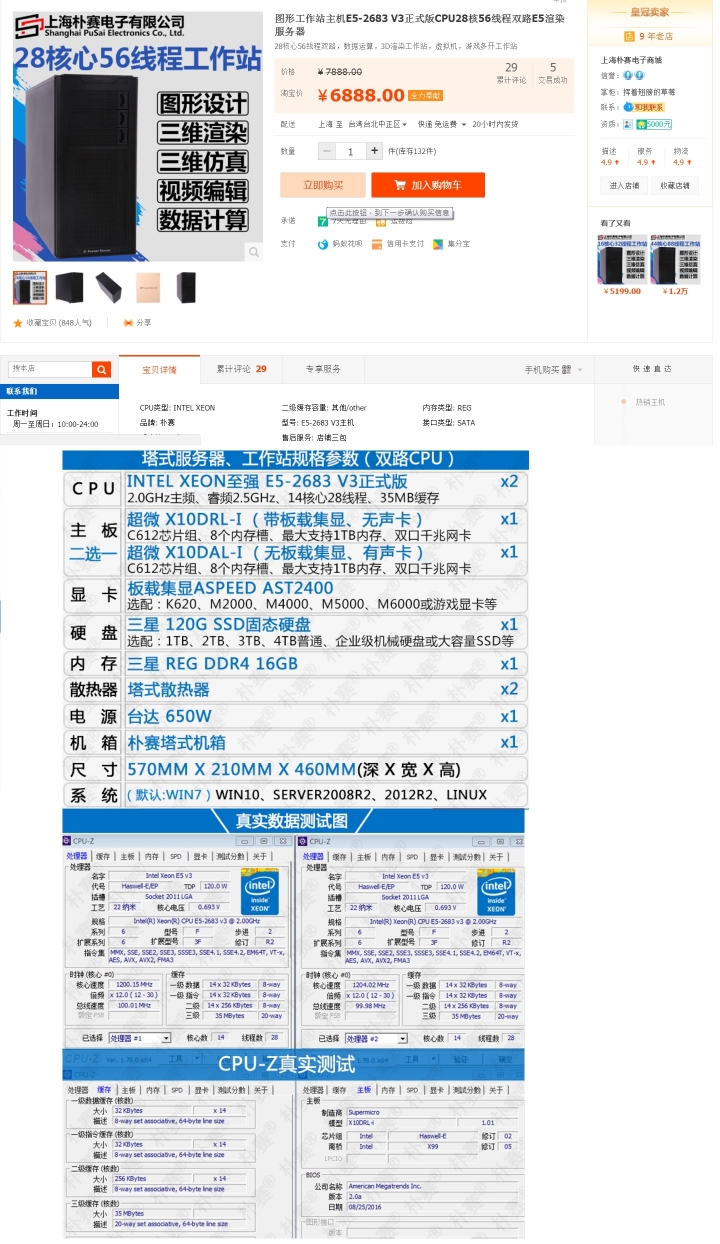Screen dimensions: 720x1244
Task: Click the spec 二级缓存容量: 其他/other
Action: [x=324, y=408]
